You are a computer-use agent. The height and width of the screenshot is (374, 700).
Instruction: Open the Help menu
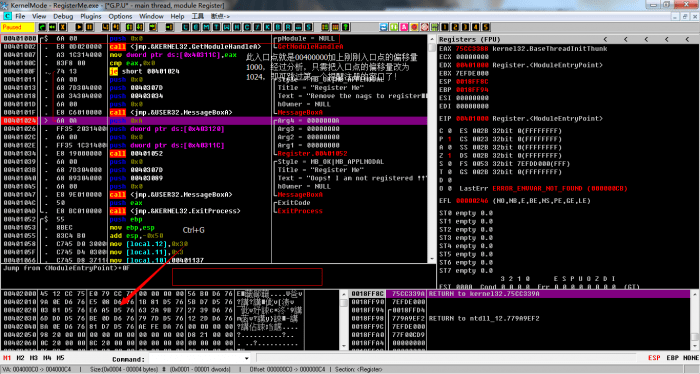pyautogui.click(x=177, y=16)
